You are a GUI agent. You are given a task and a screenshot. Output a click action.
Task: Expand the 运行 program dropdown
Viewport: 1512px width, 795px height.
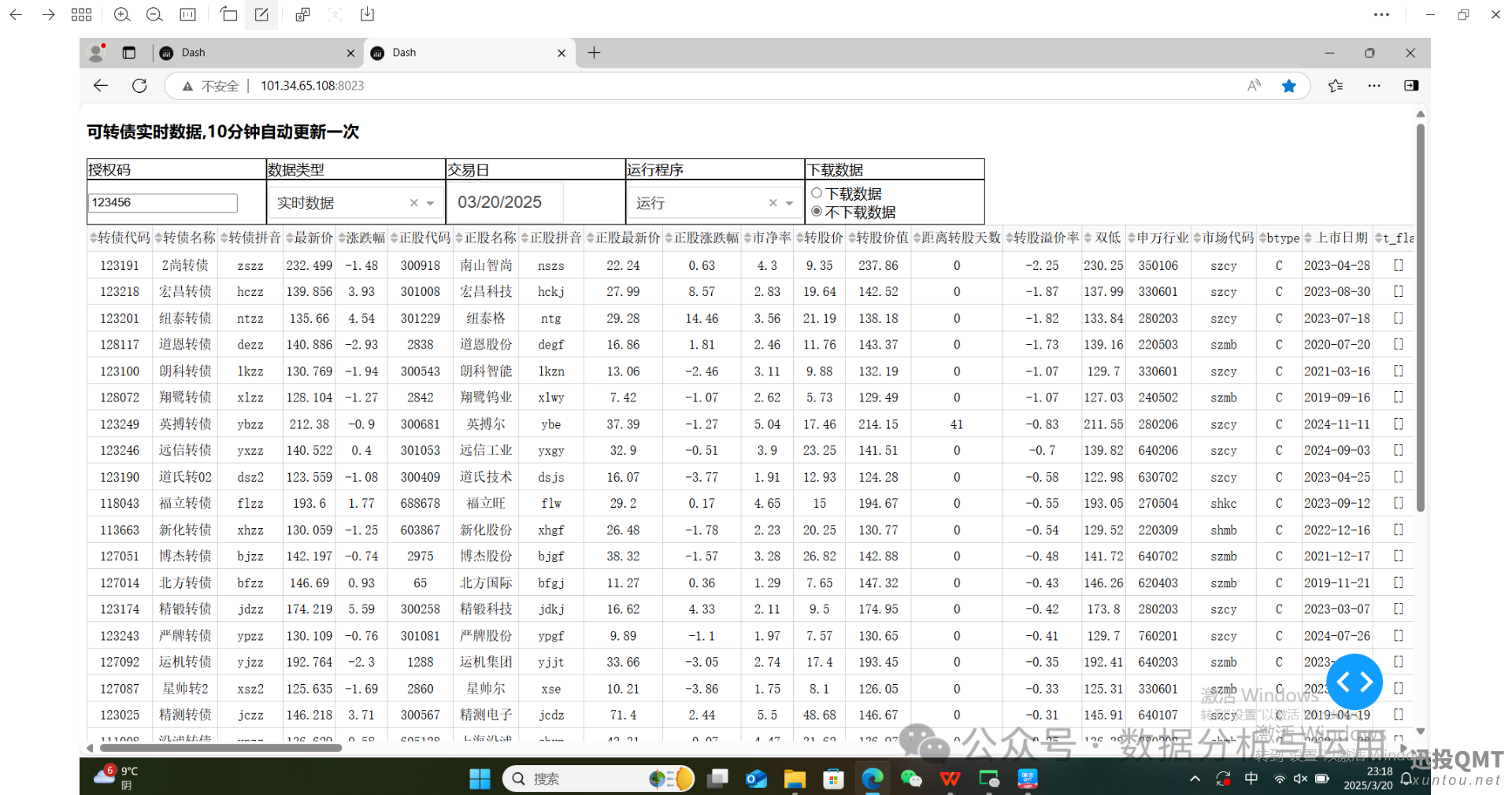tap(789, 203)
